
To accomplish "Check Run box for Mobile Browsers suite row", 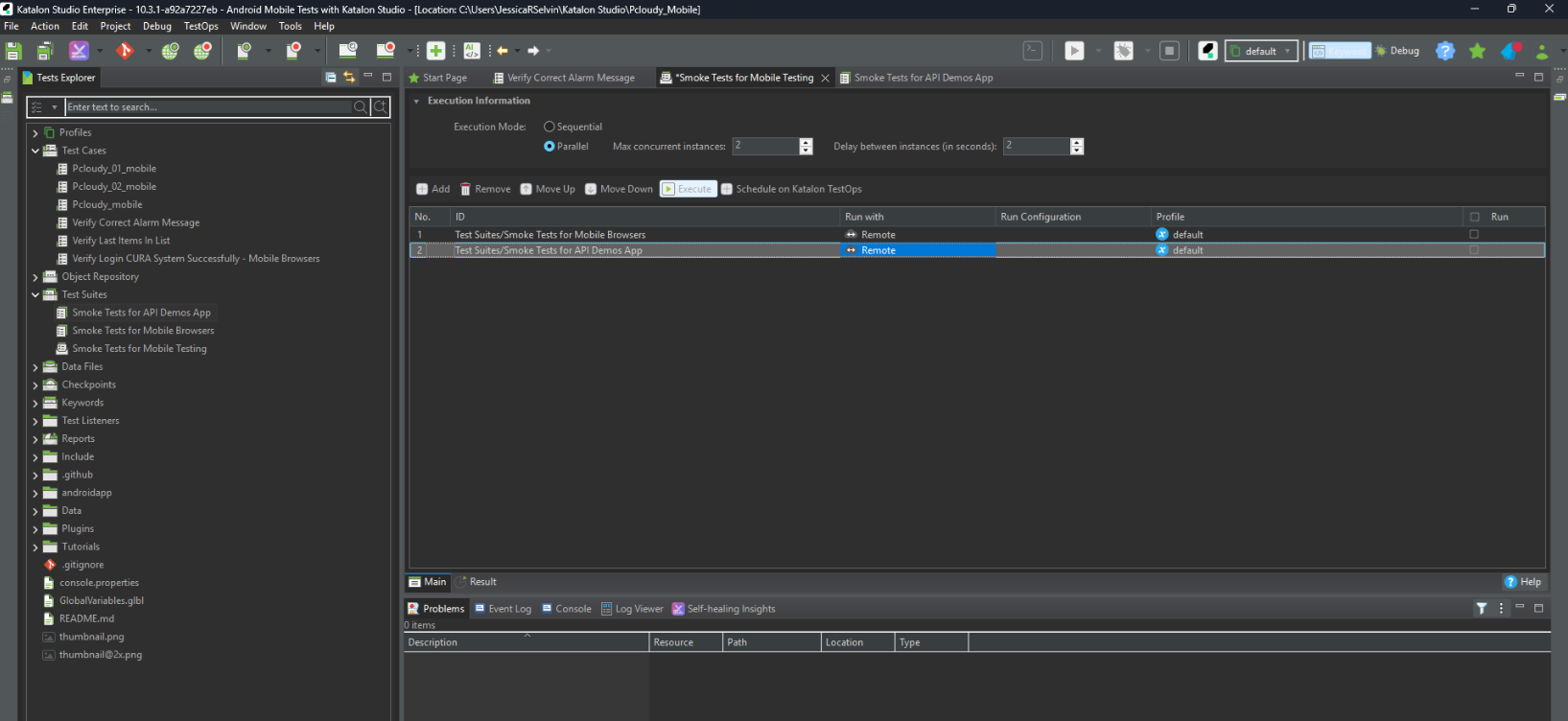I will (1474, 234).
